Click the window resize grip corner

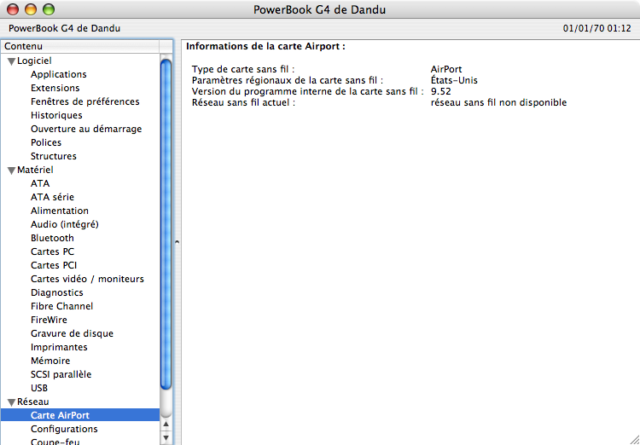click(634, 439)
